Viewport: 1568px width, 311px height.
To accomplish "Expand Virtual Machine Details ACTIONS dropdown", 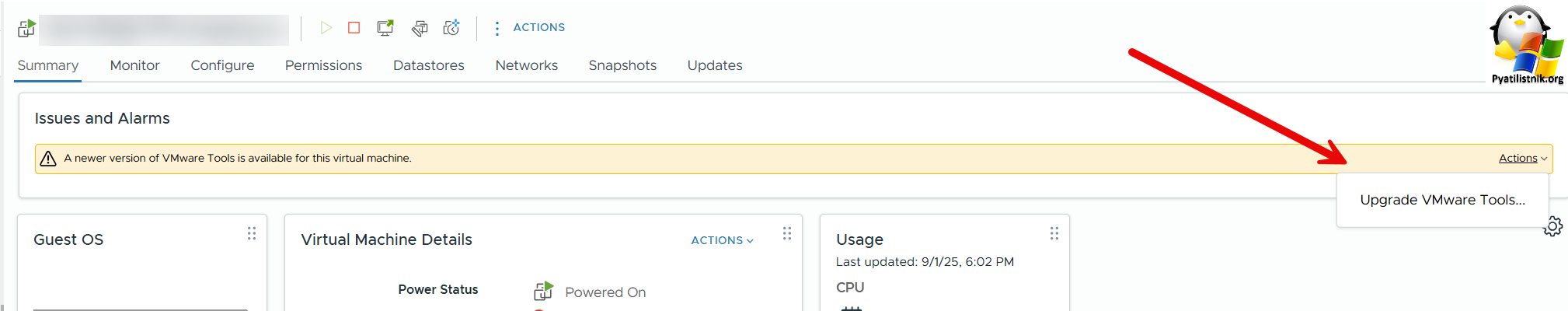I will pyautogui.click(x=723, y=240).
